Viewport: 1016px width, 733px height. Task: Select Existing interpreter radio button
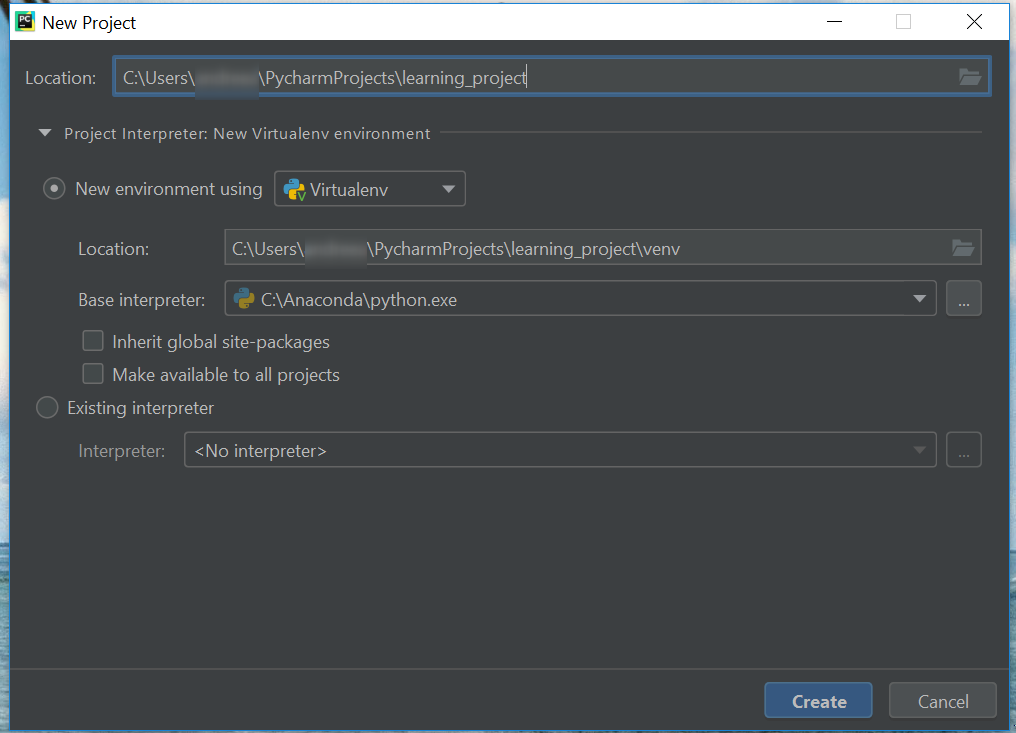tap(47, 408)
